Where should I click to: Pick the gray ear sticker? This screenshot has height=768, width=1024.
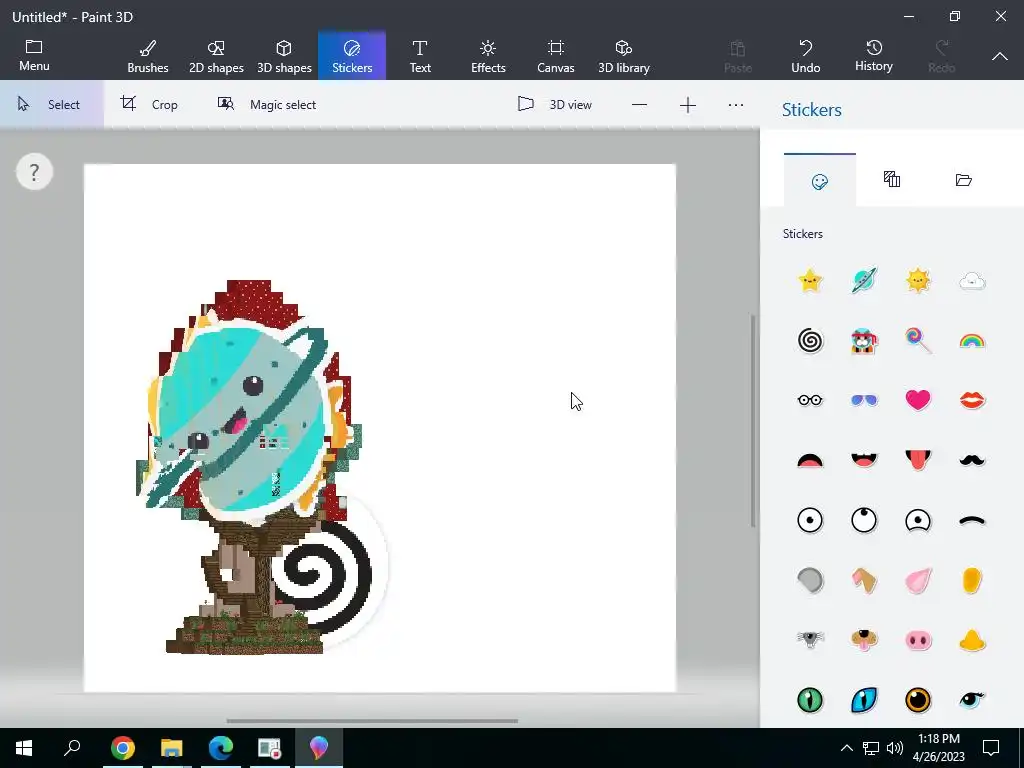(x=810, y=580)
